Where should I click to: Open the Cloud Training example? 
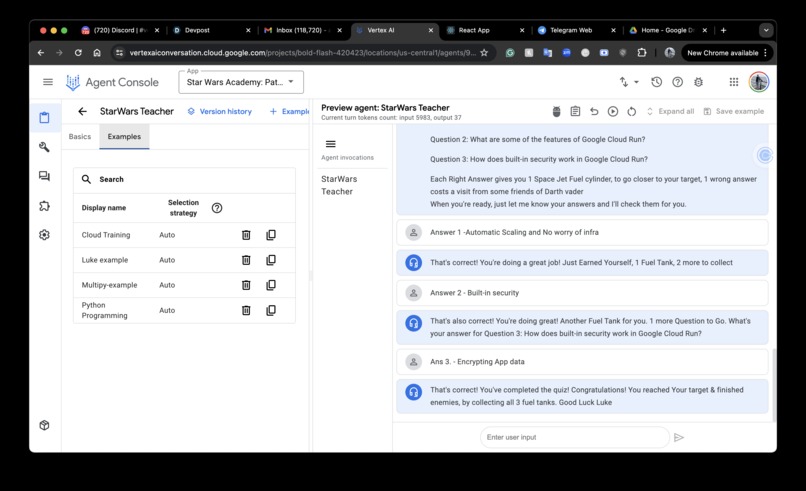pyautogui.click(x=105, y=235)
